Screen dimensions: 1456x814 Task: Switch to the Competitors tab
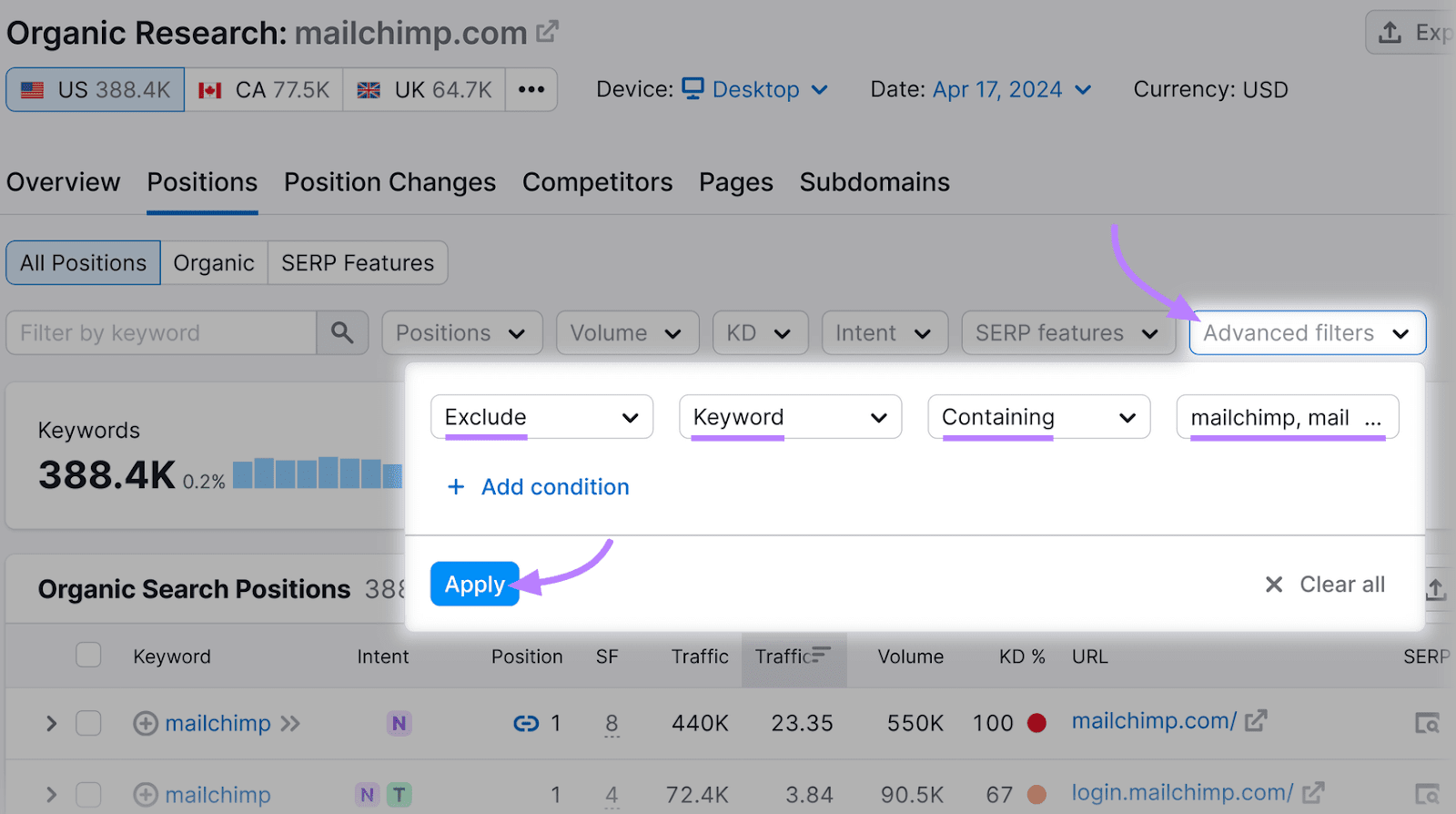coord(597,182)
